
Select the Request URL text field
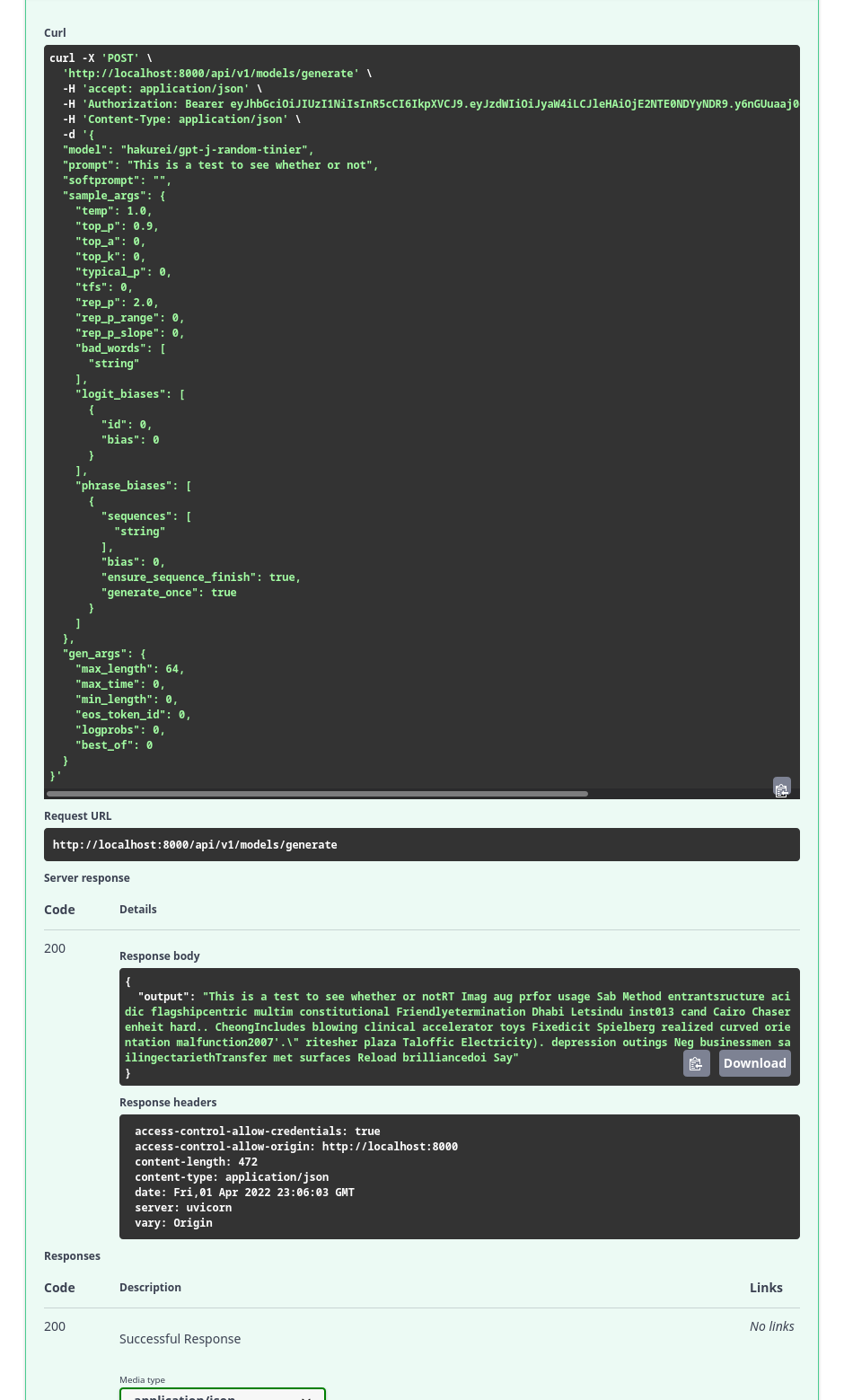tap(422, 844)
